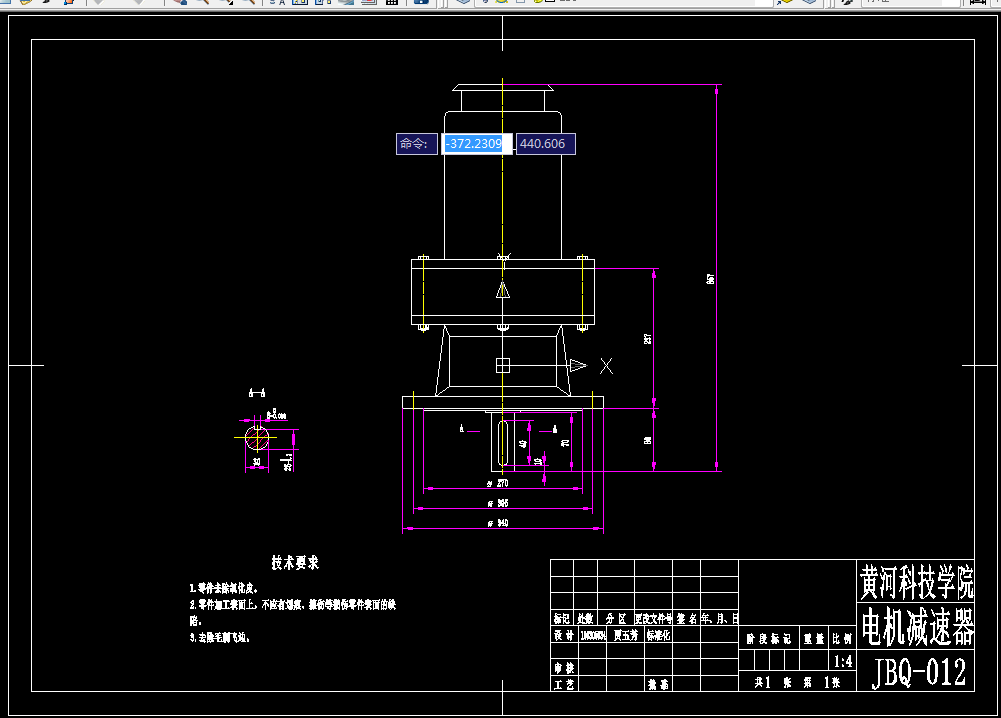Select technical requirement line 3 text
1001x718 pixels.
click(220, 637)
